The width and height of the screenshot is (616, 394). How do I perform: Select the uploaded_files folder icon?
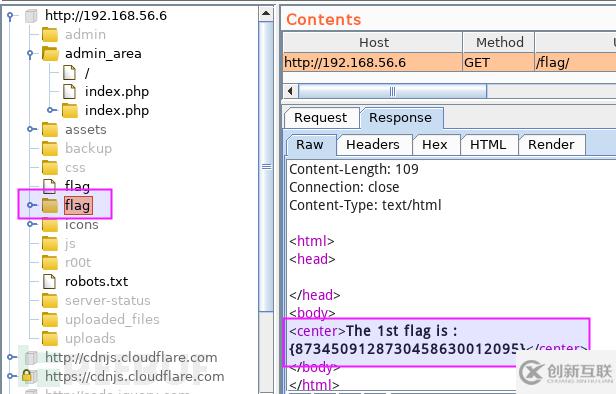point(50,319)
